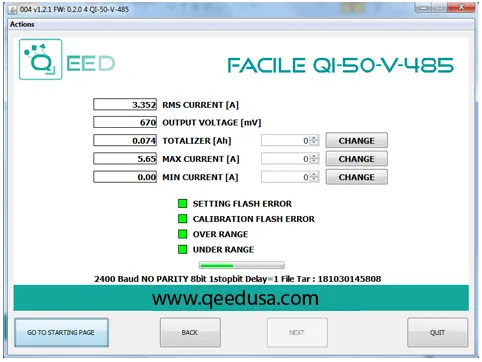Viewport: 482px width, 362px height.
Task: Click the MAX CURRENT [A] label
Action: tap(201, 159)
